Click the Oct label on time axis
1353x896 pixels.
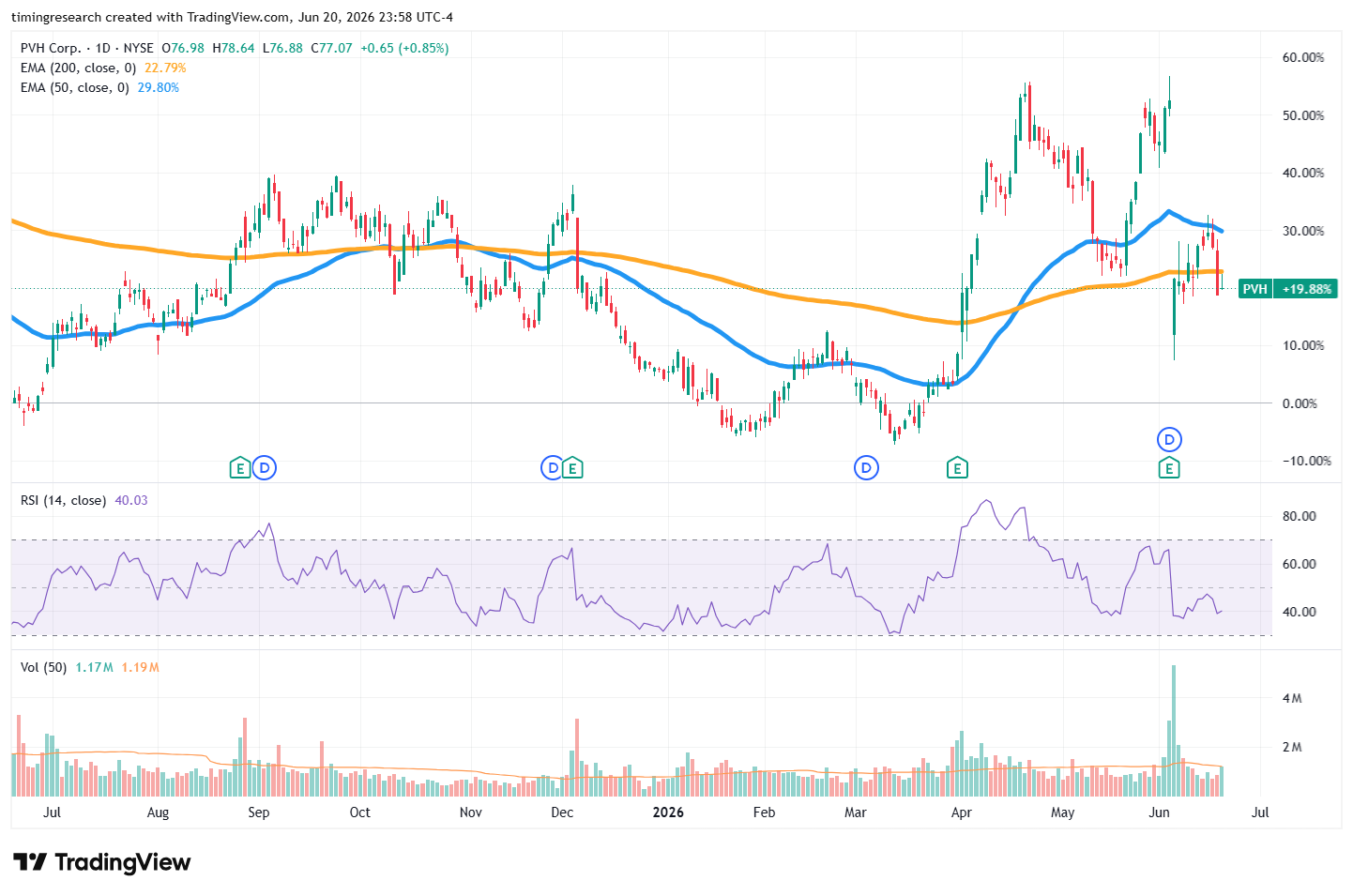tap(359, 812)
